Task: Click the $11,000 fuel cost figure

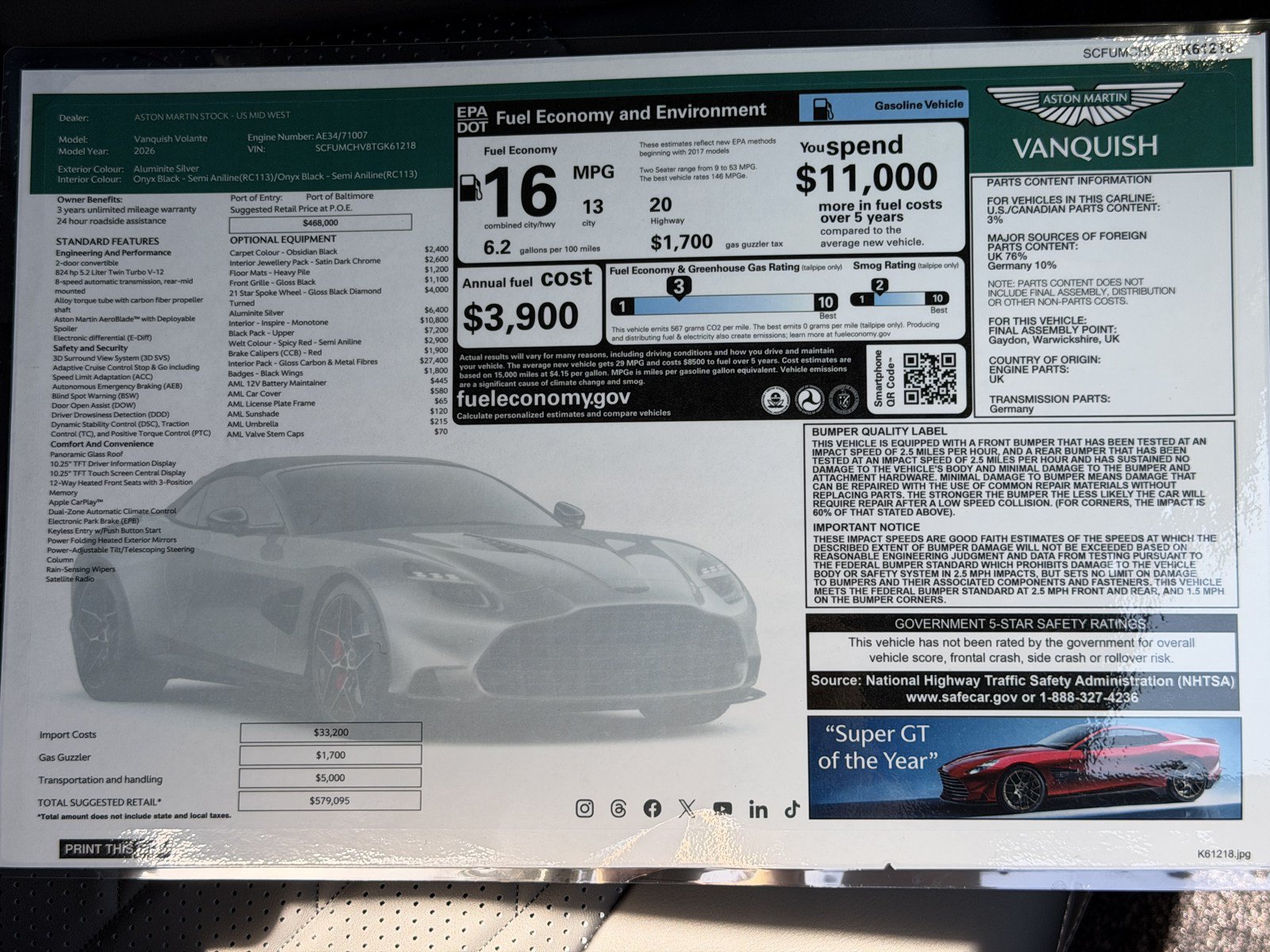Action: coord(867,178)
